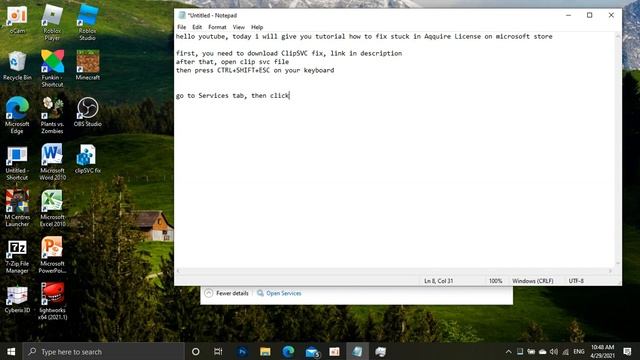The width and height of the screenshot is (640, 360).
Task: Click the line mentioning CTRL+SHIFT+ESC
Action: point(255,70)
